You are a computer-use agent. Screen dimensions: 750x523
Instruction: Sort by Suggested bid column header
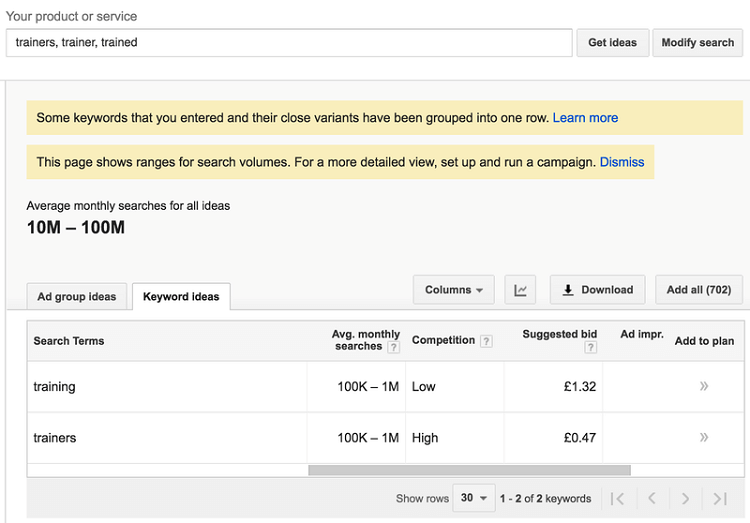[560, 334]
